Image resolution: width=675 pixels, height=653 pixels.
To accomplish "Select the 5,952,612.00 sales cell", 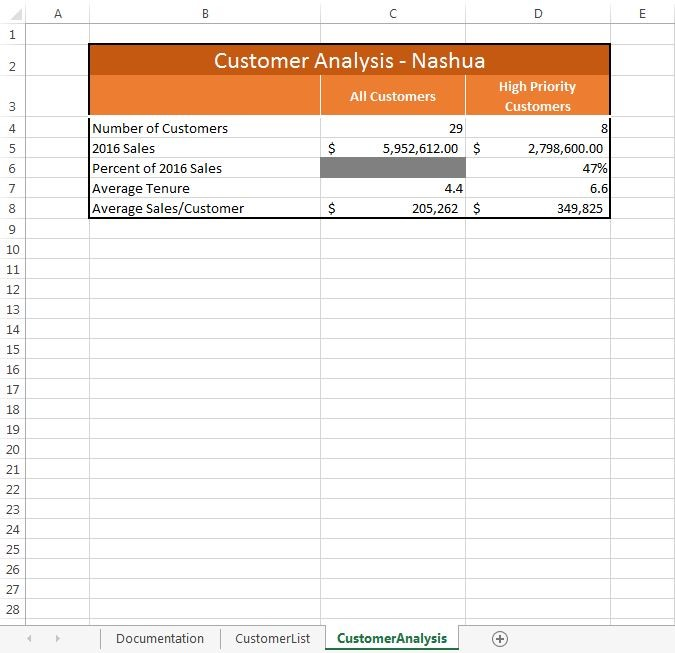I will [x=393, y=149].
